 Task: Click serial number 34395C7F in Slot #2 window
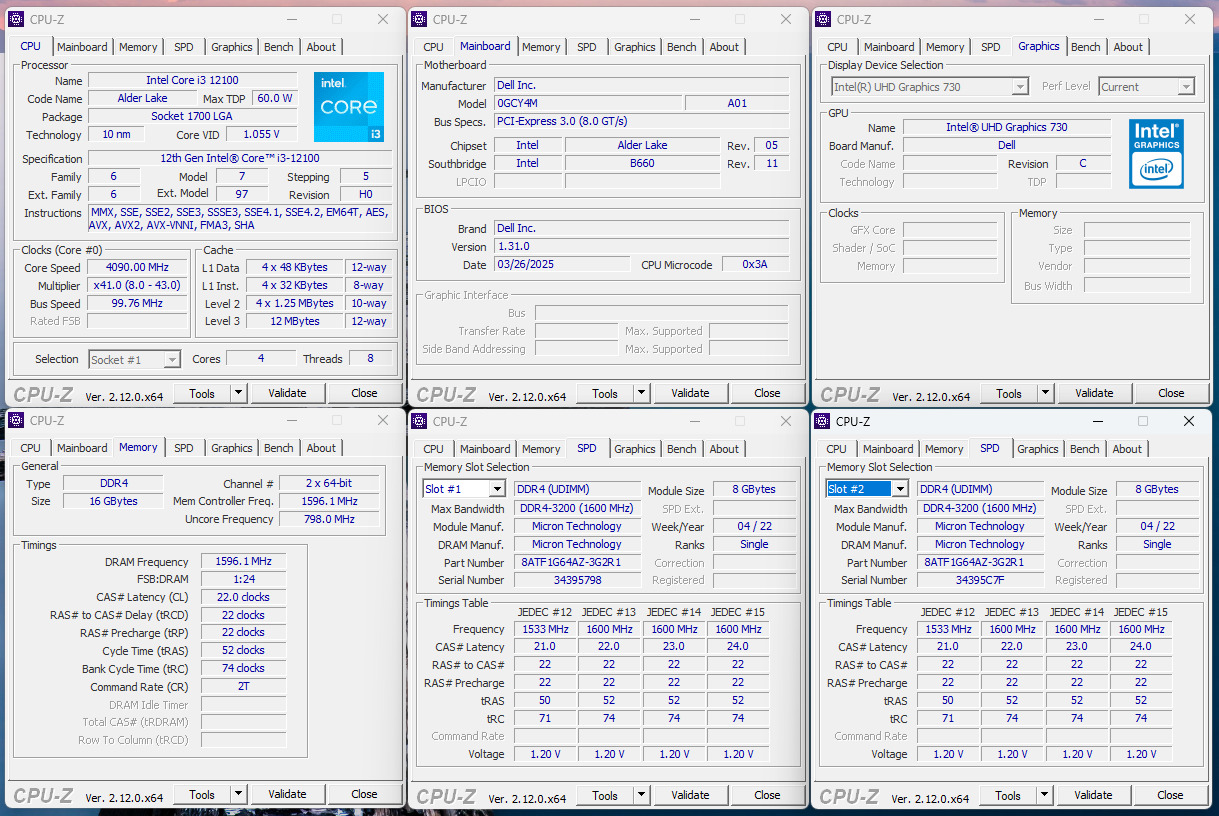click(x=980, y=580)
